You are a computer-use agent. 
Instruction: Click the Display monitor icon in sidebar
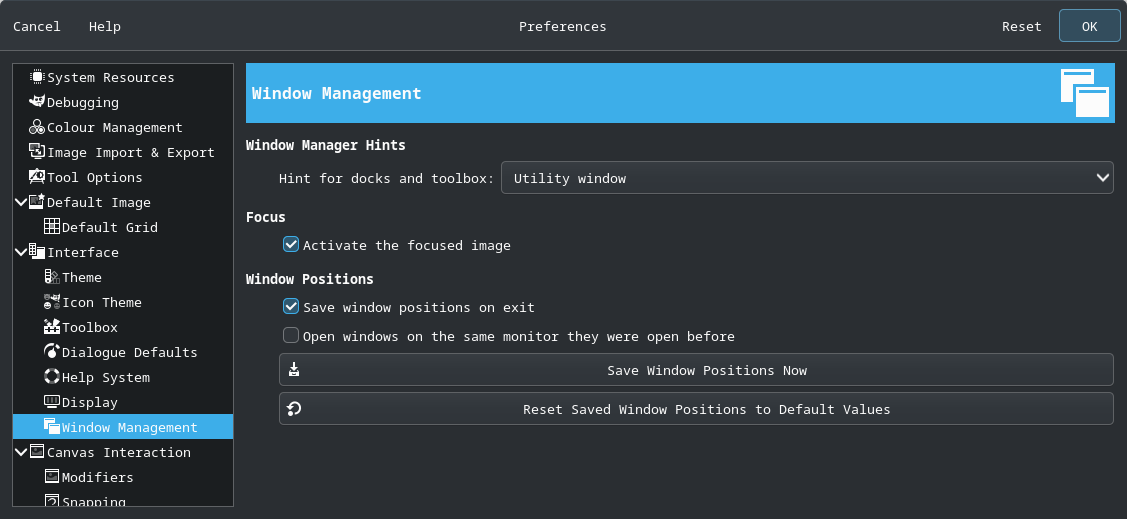[52, 402]
